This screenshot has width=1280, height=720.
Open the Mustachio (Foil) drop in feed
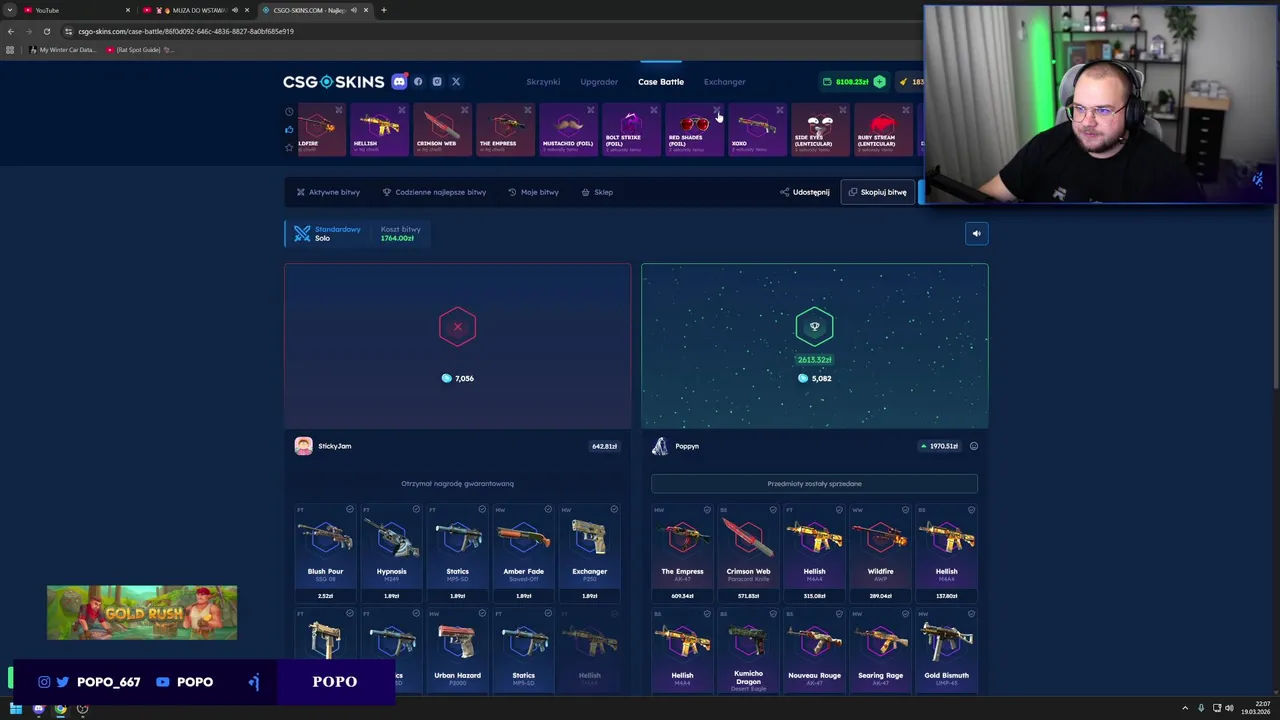[568, 130]
